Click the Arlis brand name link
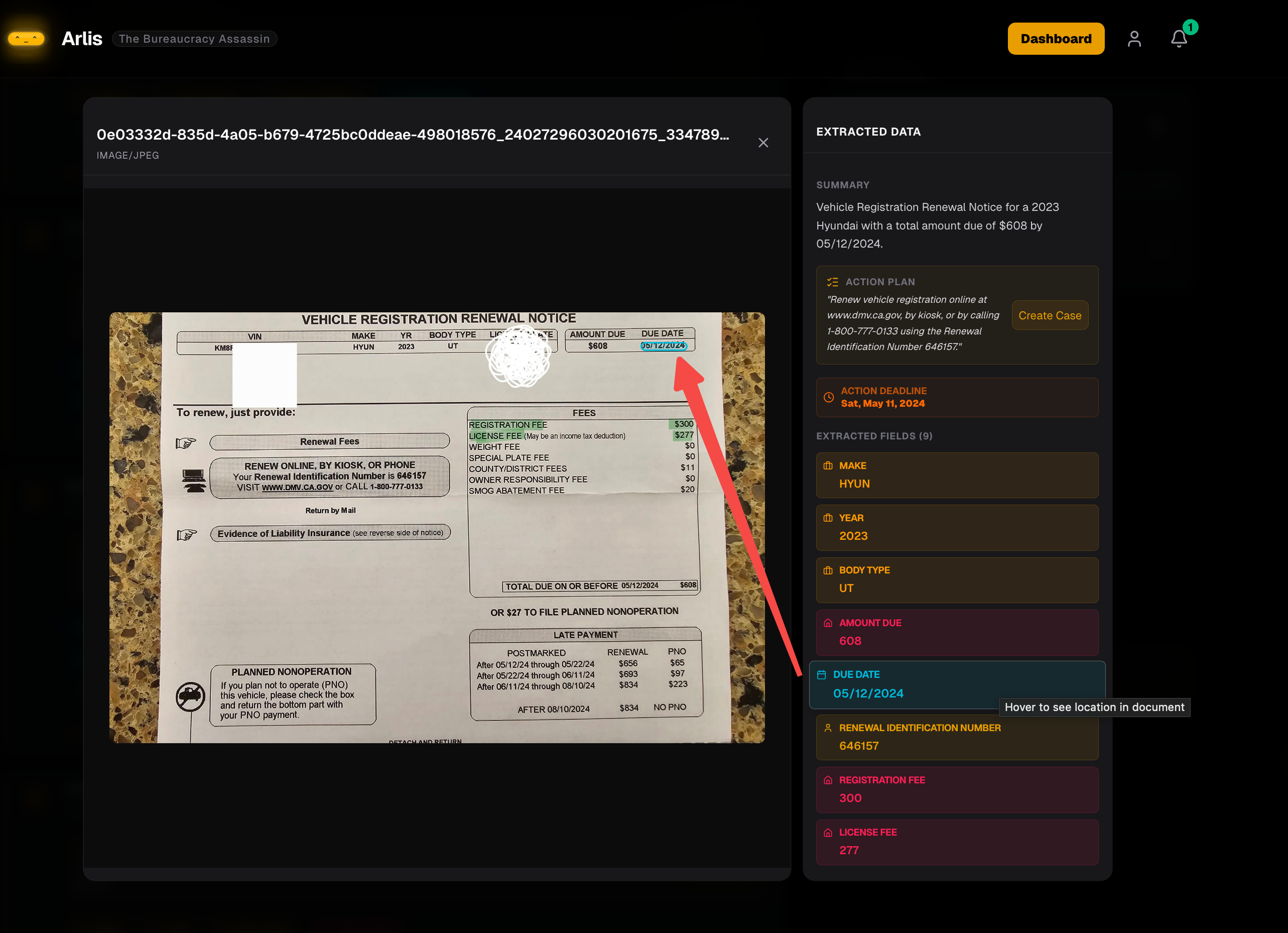The height and width of the screenshot is (933, 1288). coord(82,39)
